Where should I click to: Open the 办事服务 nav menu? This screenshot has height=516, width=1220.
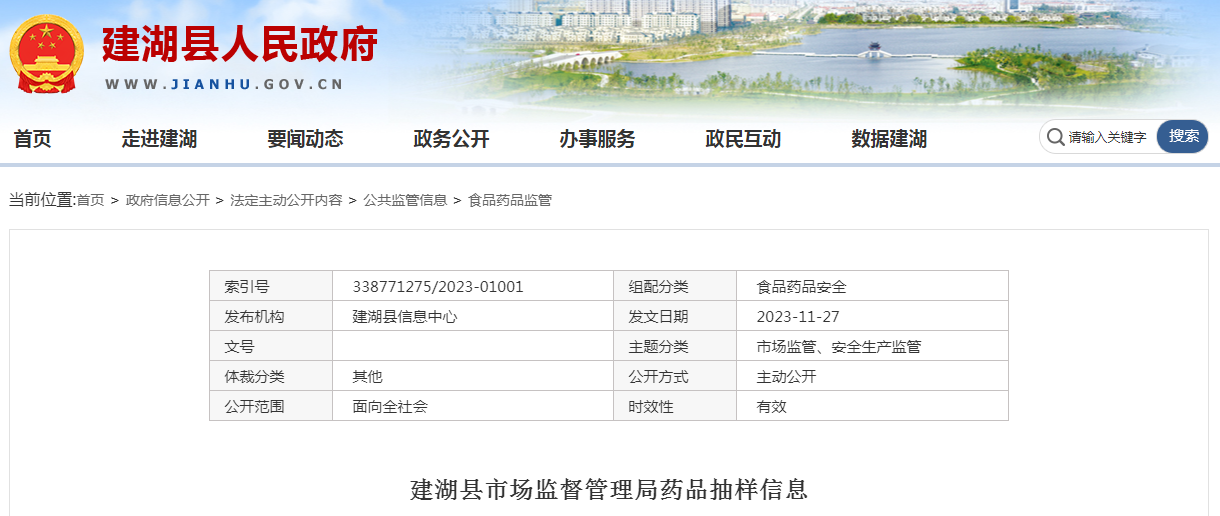click(x=597, y=139)
